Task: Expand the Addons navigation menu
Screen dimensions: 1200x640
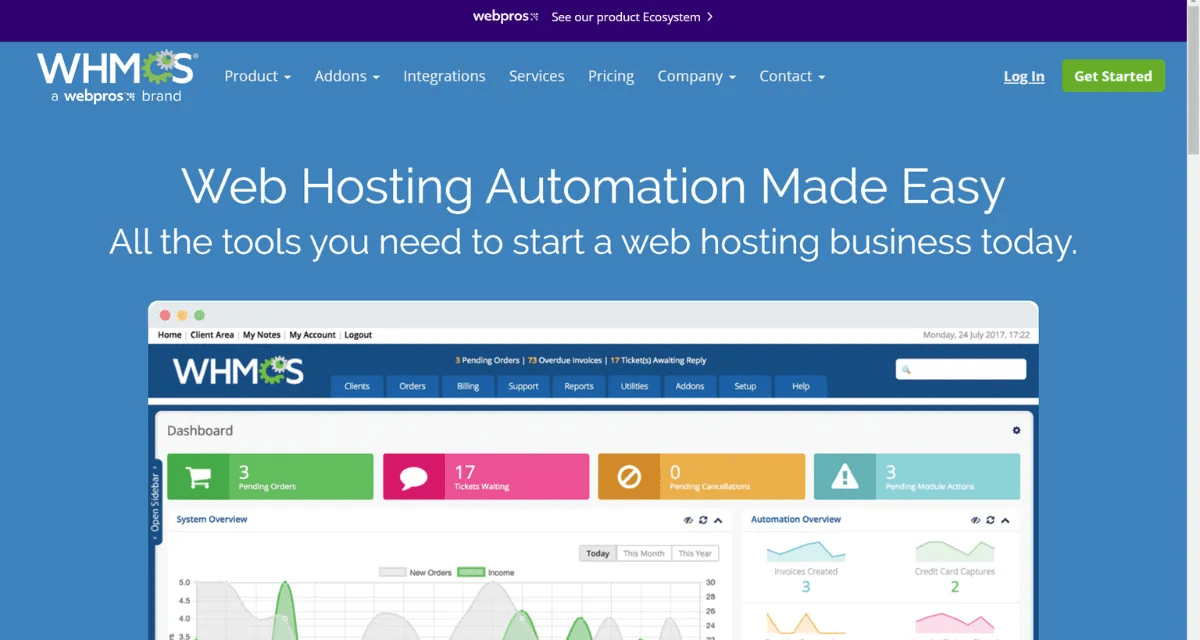Action: (x=347, y=76)
